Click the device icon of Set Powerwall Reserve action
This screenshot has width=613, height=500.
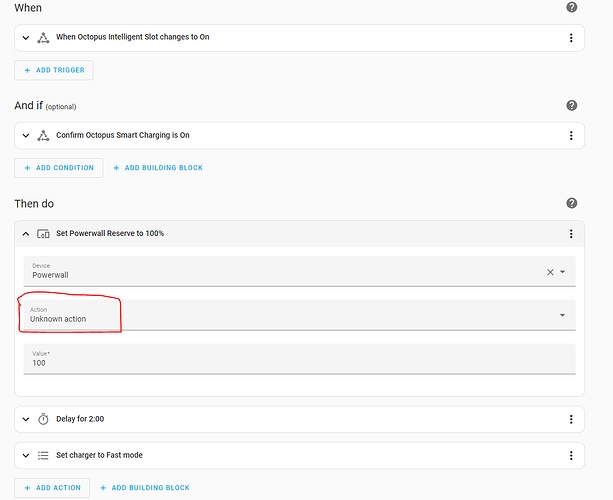coord(43,234)
